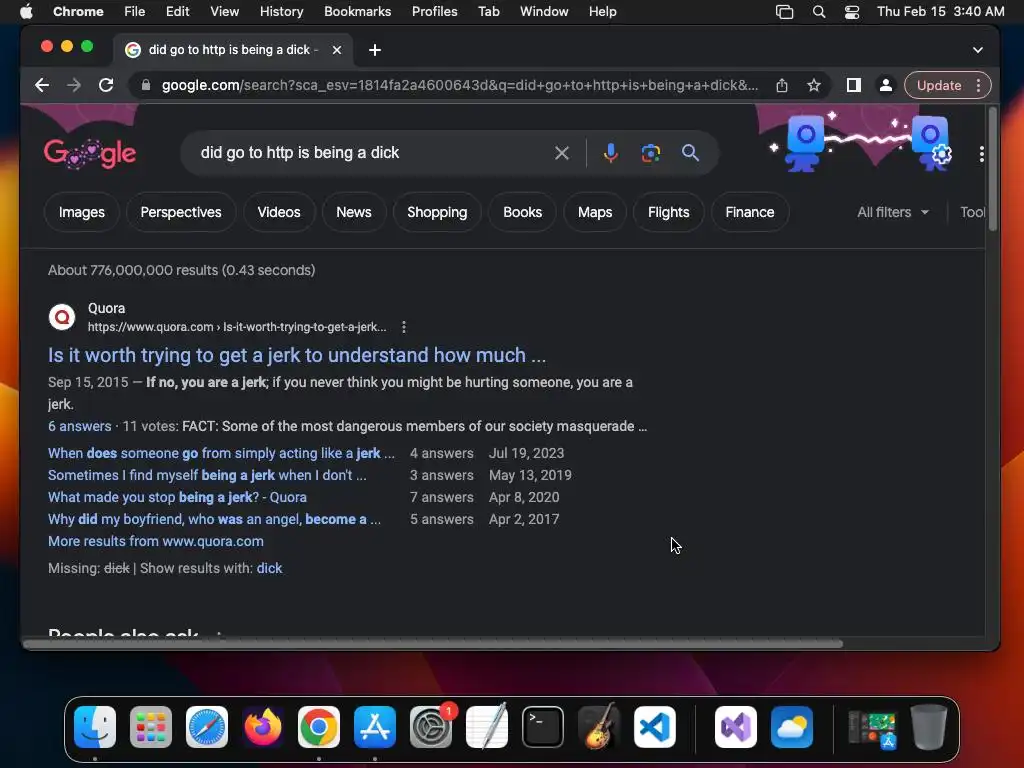Reload the page with the refresh icon
The width and height of the screenshot is (1024, 768).
coord(106,86)
